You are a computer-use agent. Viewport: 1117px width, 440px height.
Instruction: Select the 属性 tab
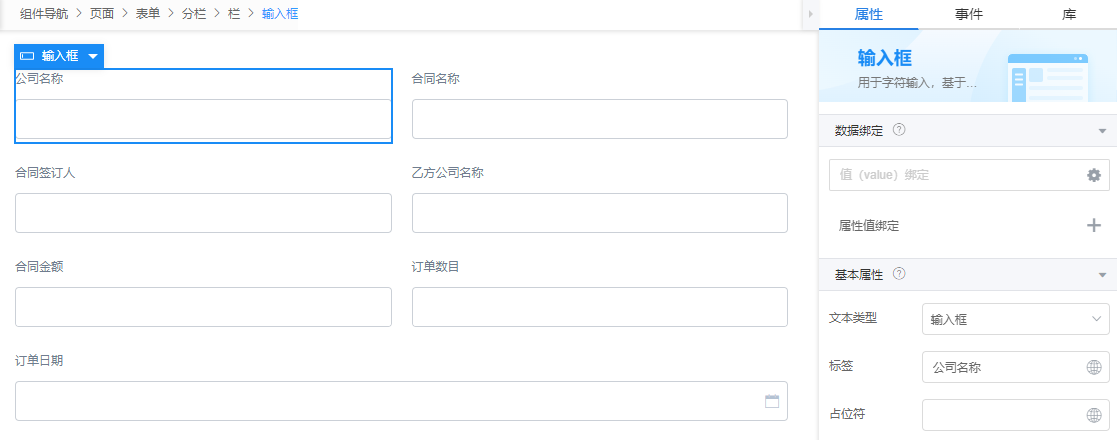(x=868, y=14)
